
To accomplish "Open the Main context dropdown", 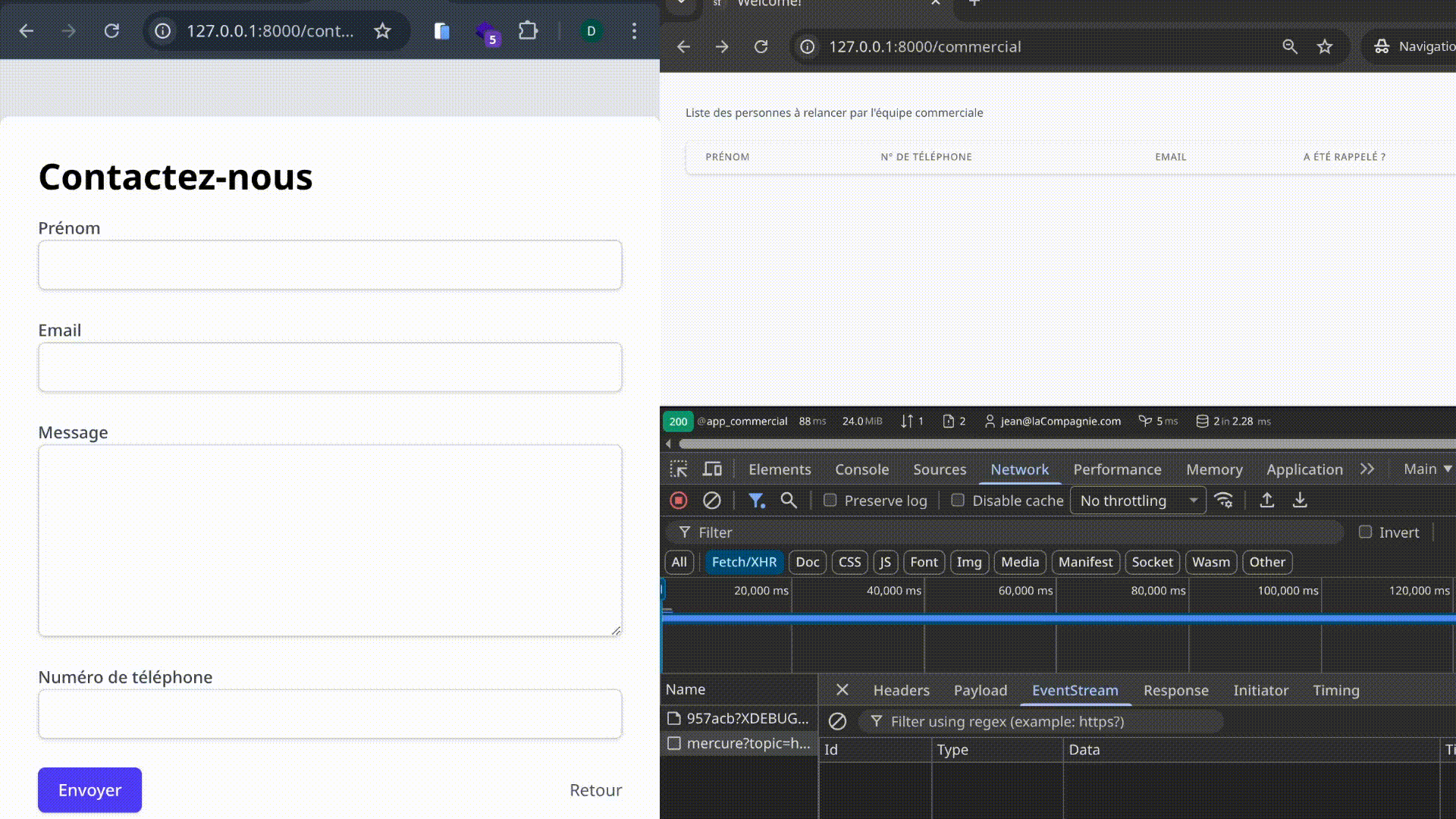I will point(1427,469).
